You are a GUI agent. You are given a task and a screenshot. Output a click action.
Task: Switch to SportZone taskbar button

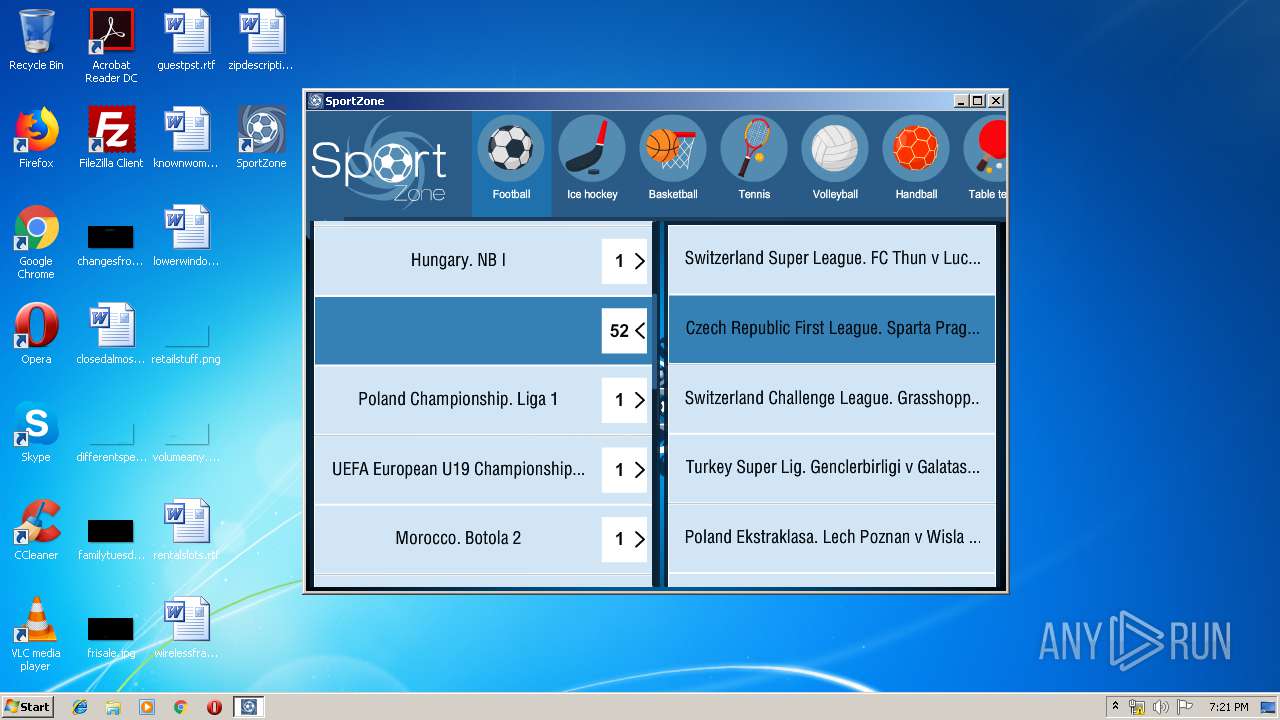(x=248, y=707)
